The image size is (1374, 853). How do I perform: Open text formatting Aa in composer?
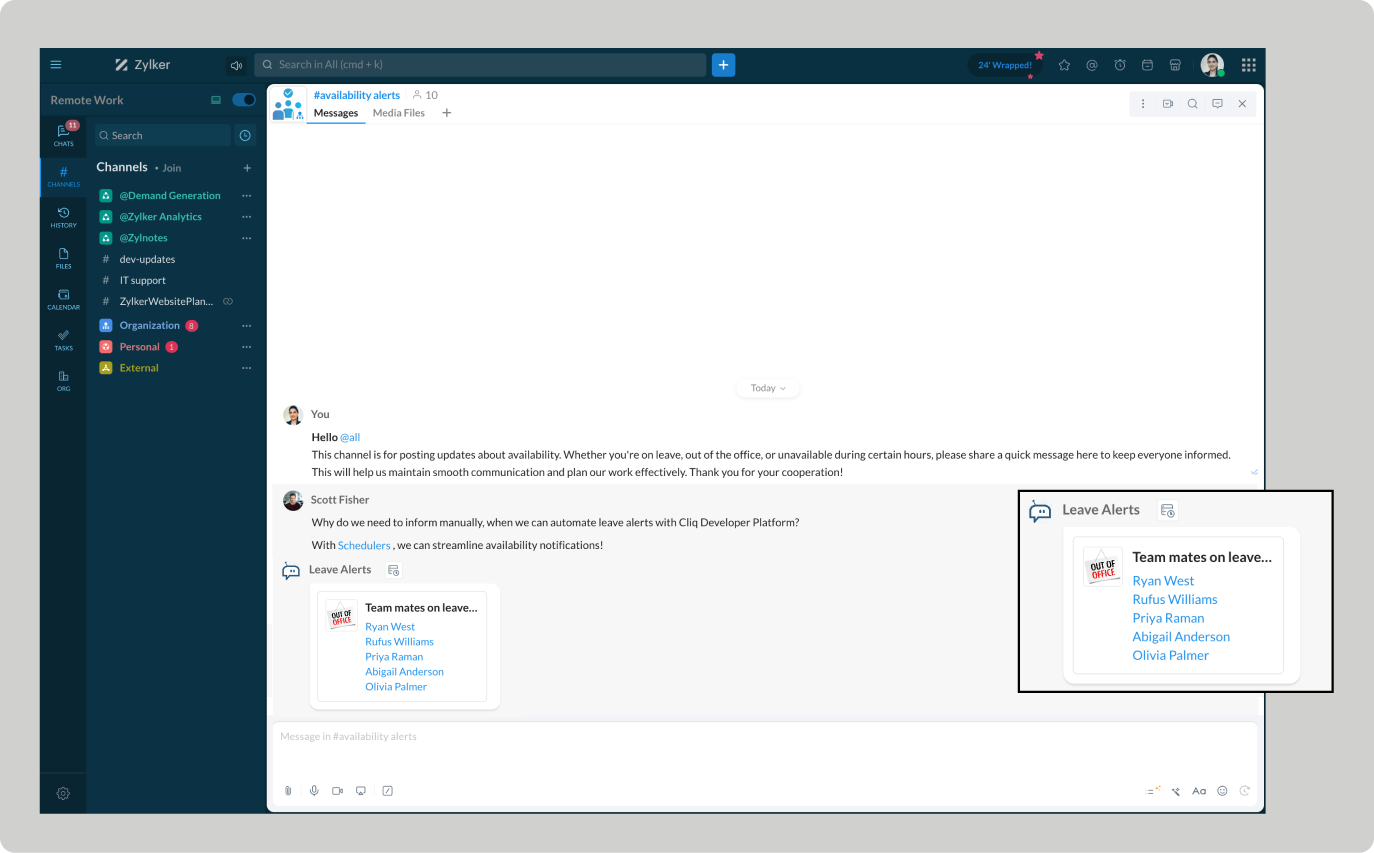(1199, 791)
